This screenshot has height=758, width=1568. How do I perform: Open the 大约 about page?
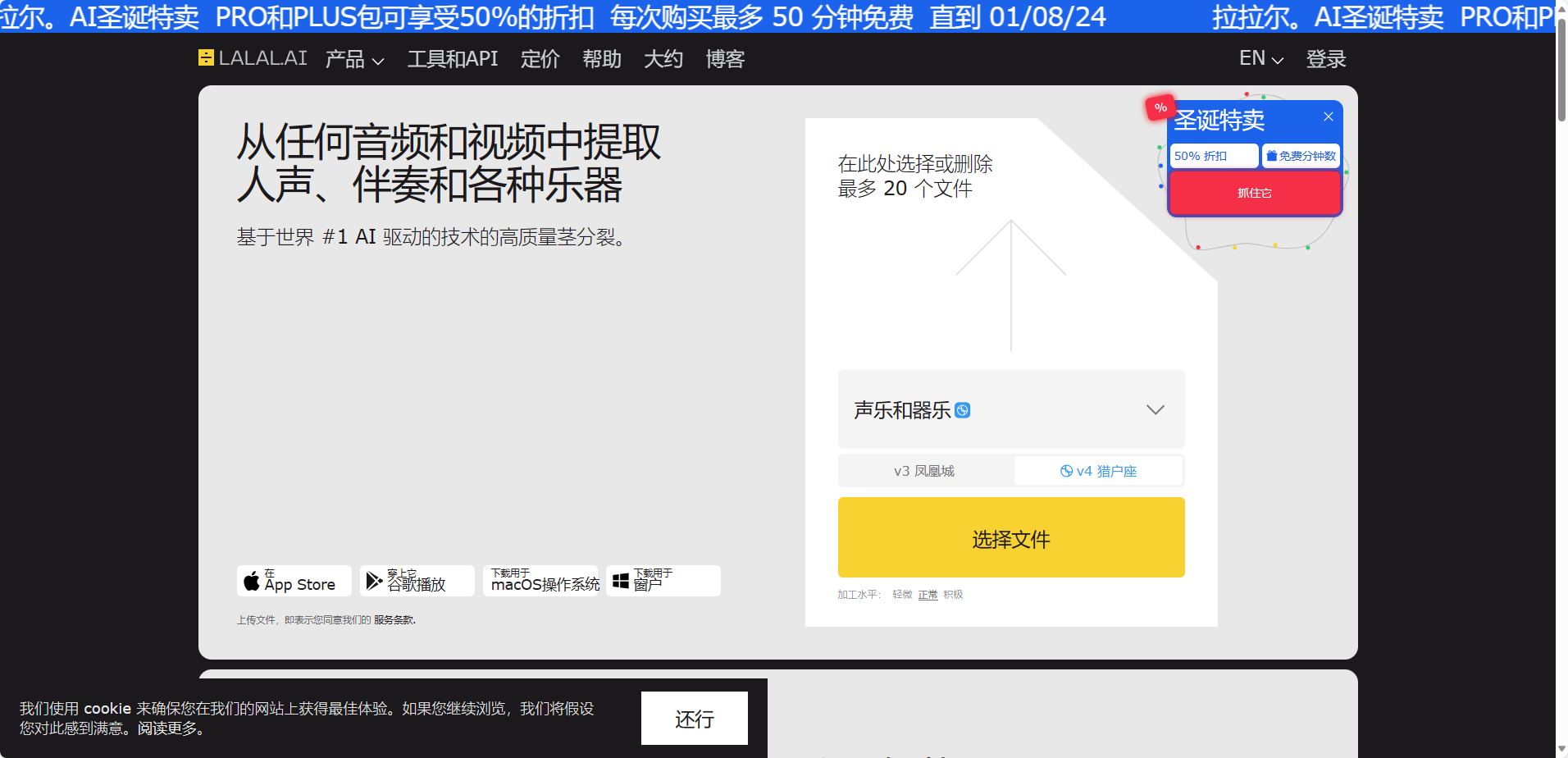(x=663, y=59)
